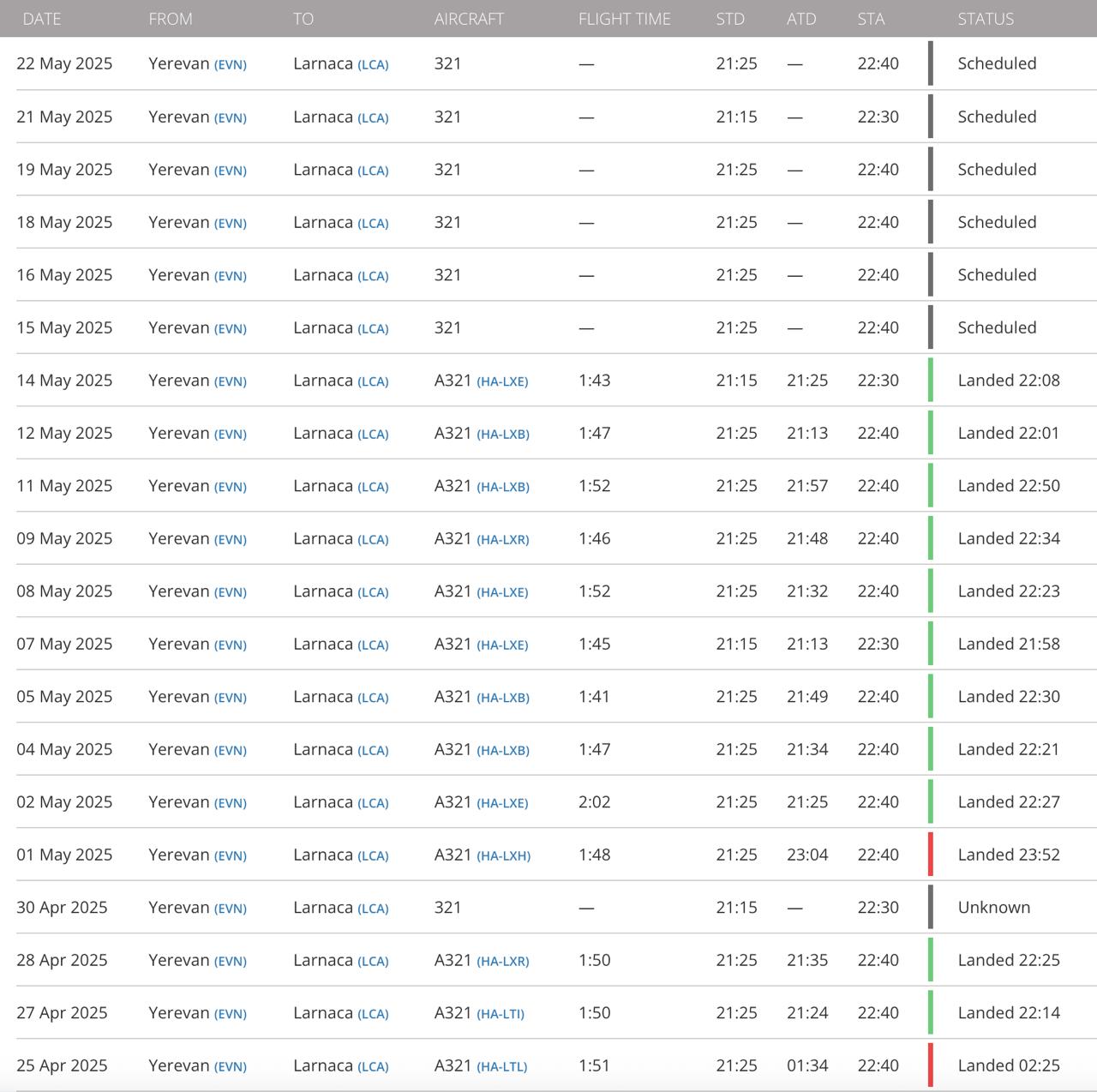Click the ATD column header
Screen dimensions: 1097x1092
tap(801, 19)
